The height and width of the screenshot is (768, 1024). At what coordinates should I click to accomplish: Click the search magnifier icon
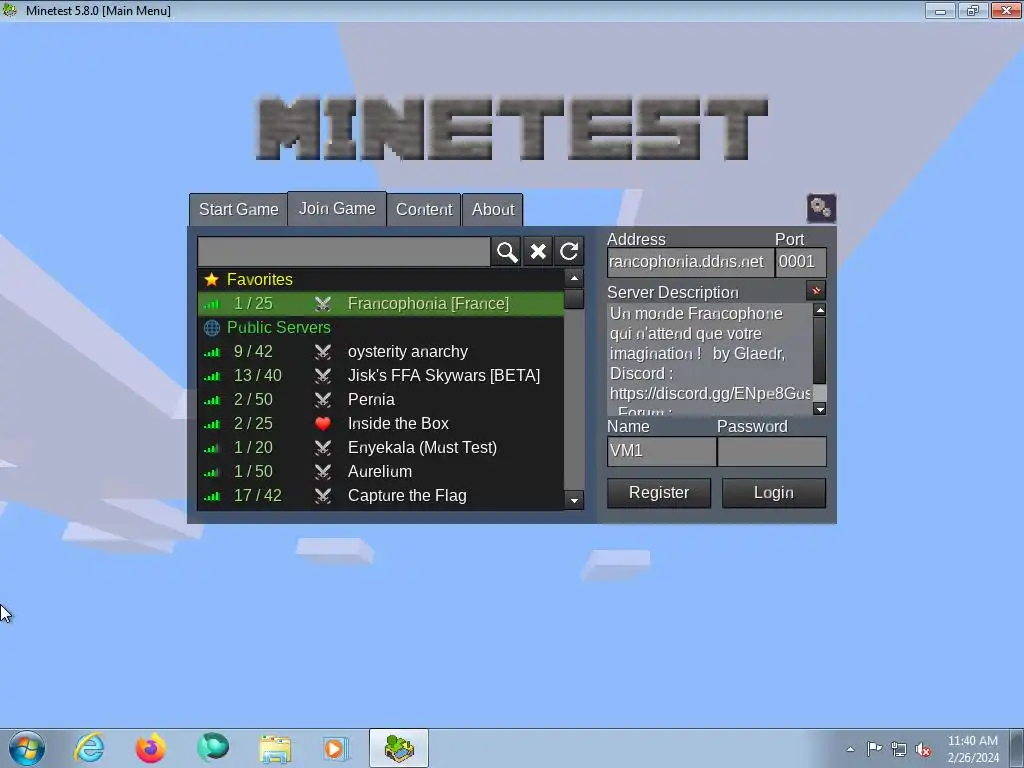pos(507,251)
